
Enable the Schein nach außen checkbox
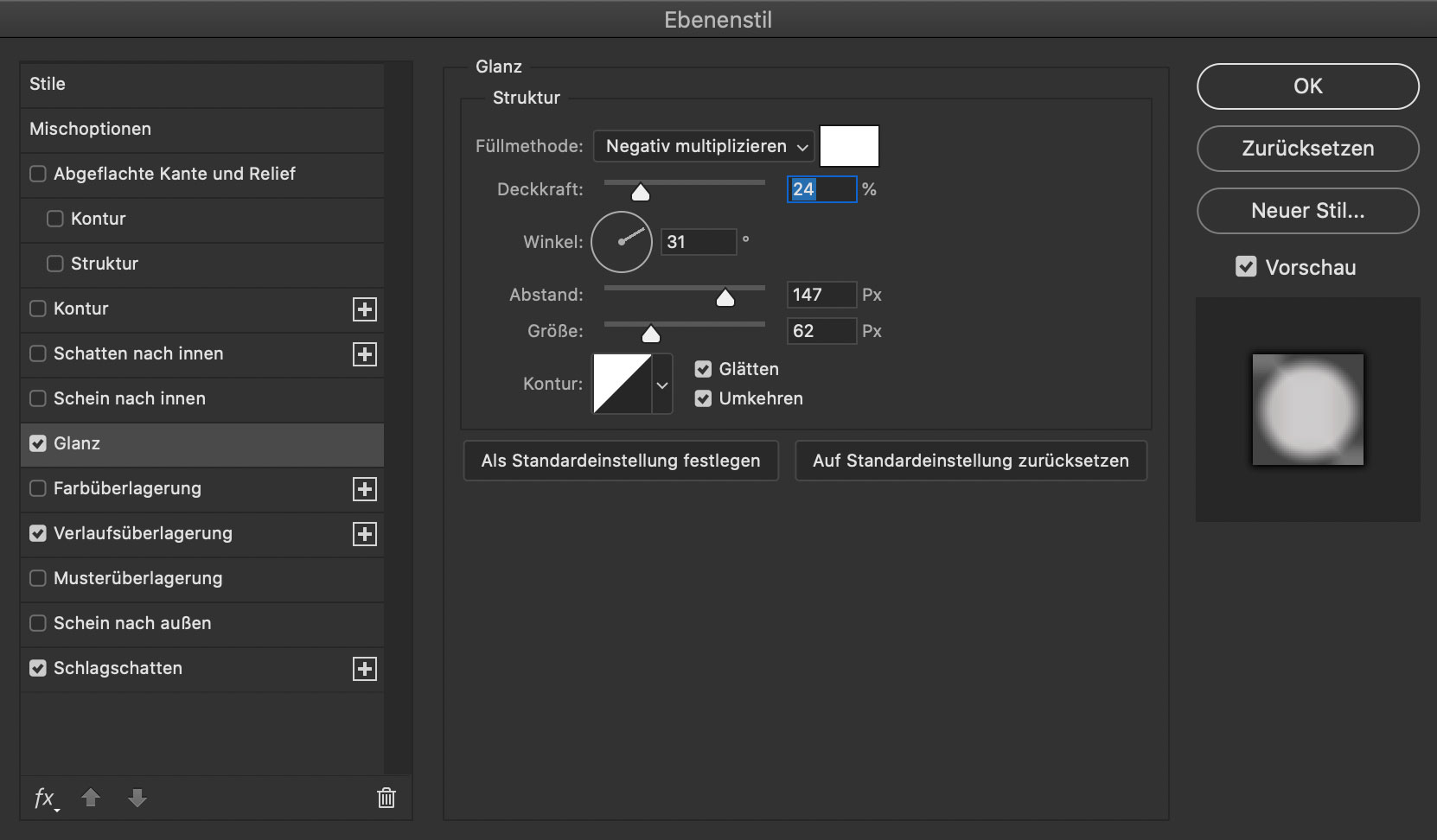(x=38, y=623)
